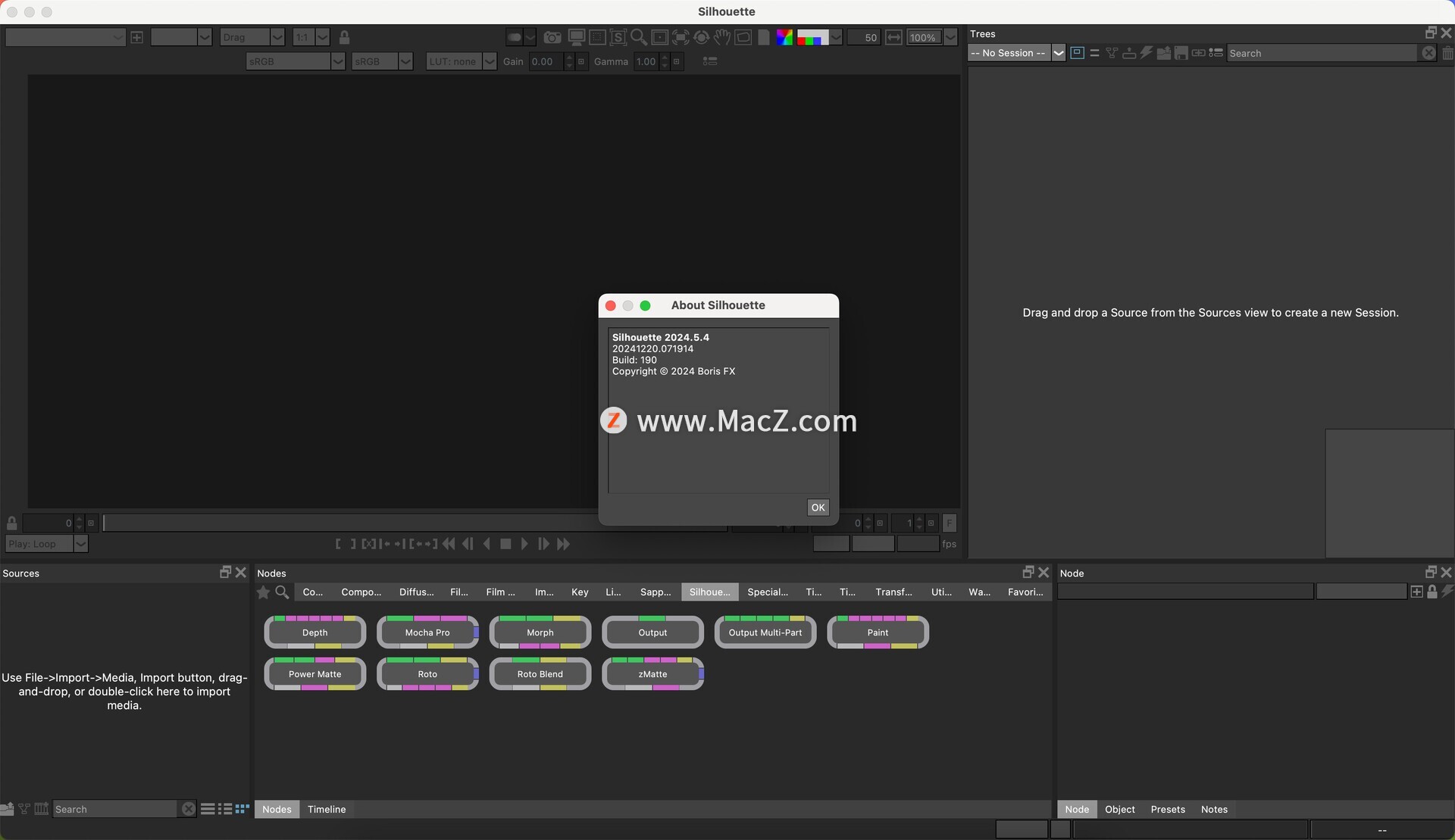Click the lightning bolt icon in Node panel
The image size is (1455, 840).
point(1447,592)
